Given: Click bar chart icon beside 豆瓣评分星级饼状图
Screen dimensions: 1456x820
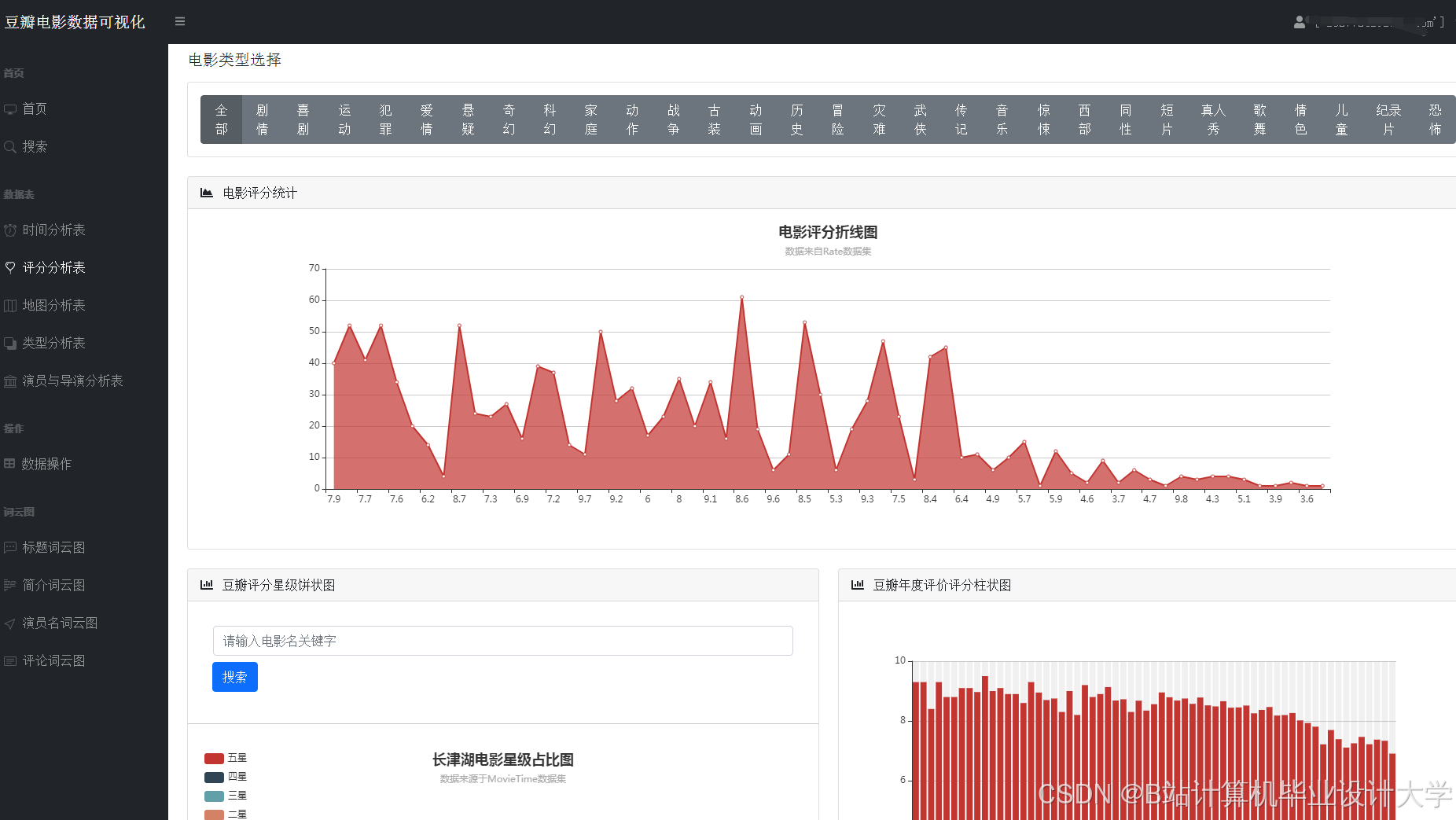Looking at the screenshot, I should point(207,585).
